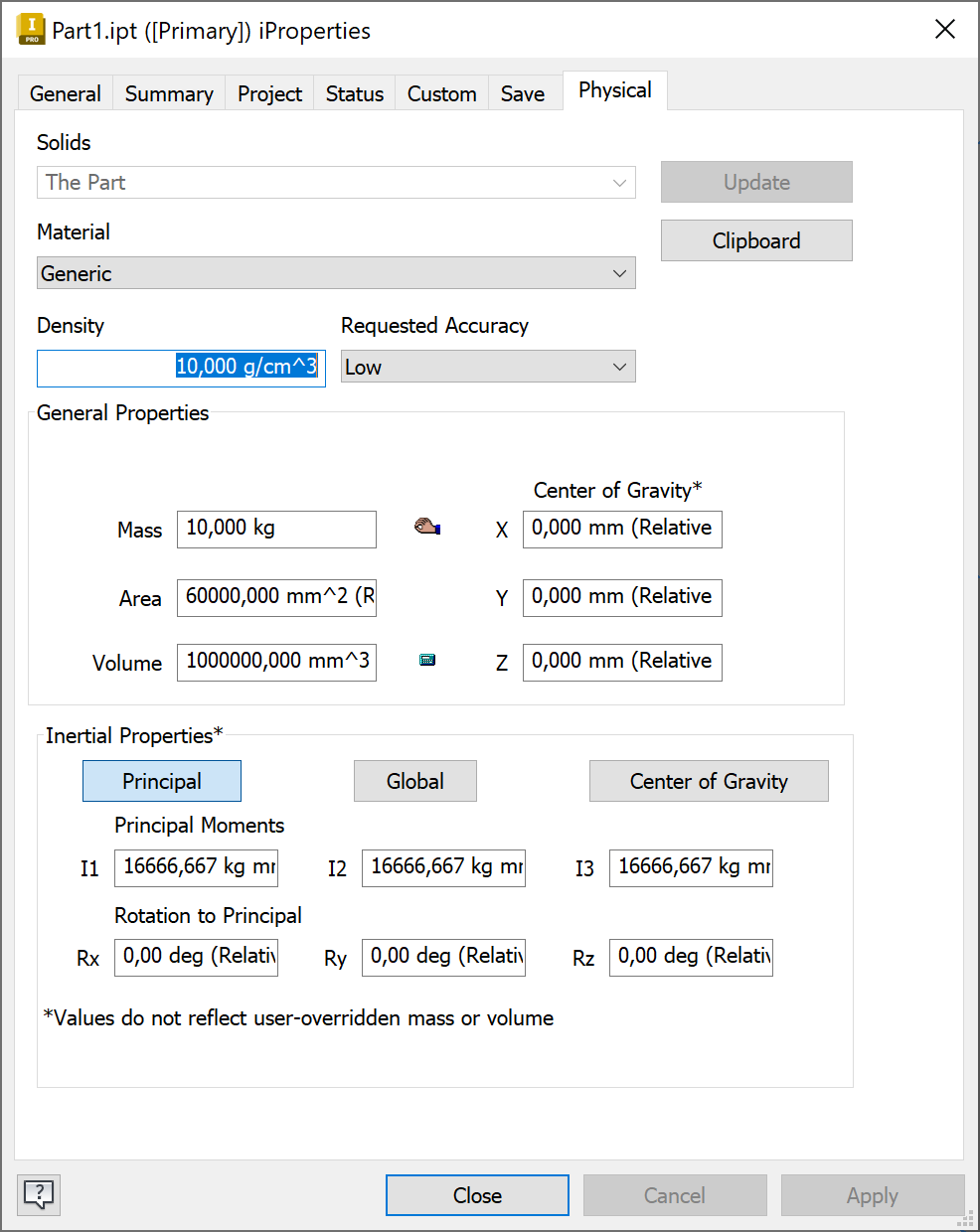This screenshot has height=1232, width=980.
Task: Select the Principal inertial properties view
Action: (x=161, y=781)
